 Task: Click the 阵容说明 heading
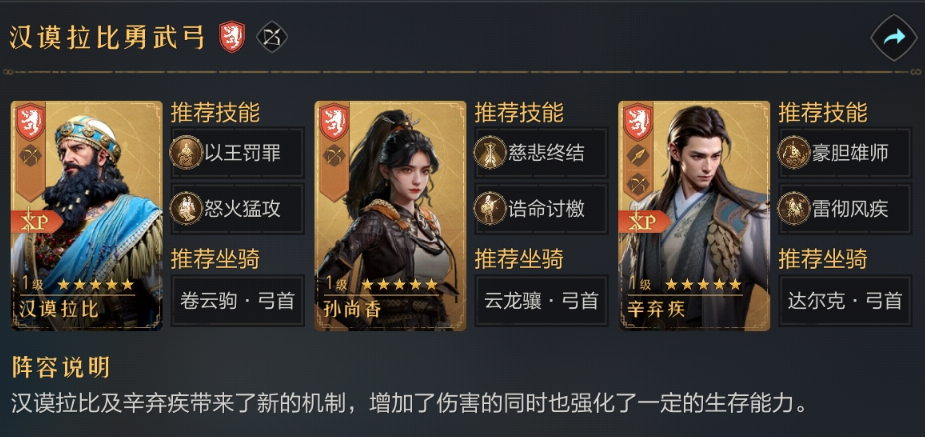pos(61,367)
